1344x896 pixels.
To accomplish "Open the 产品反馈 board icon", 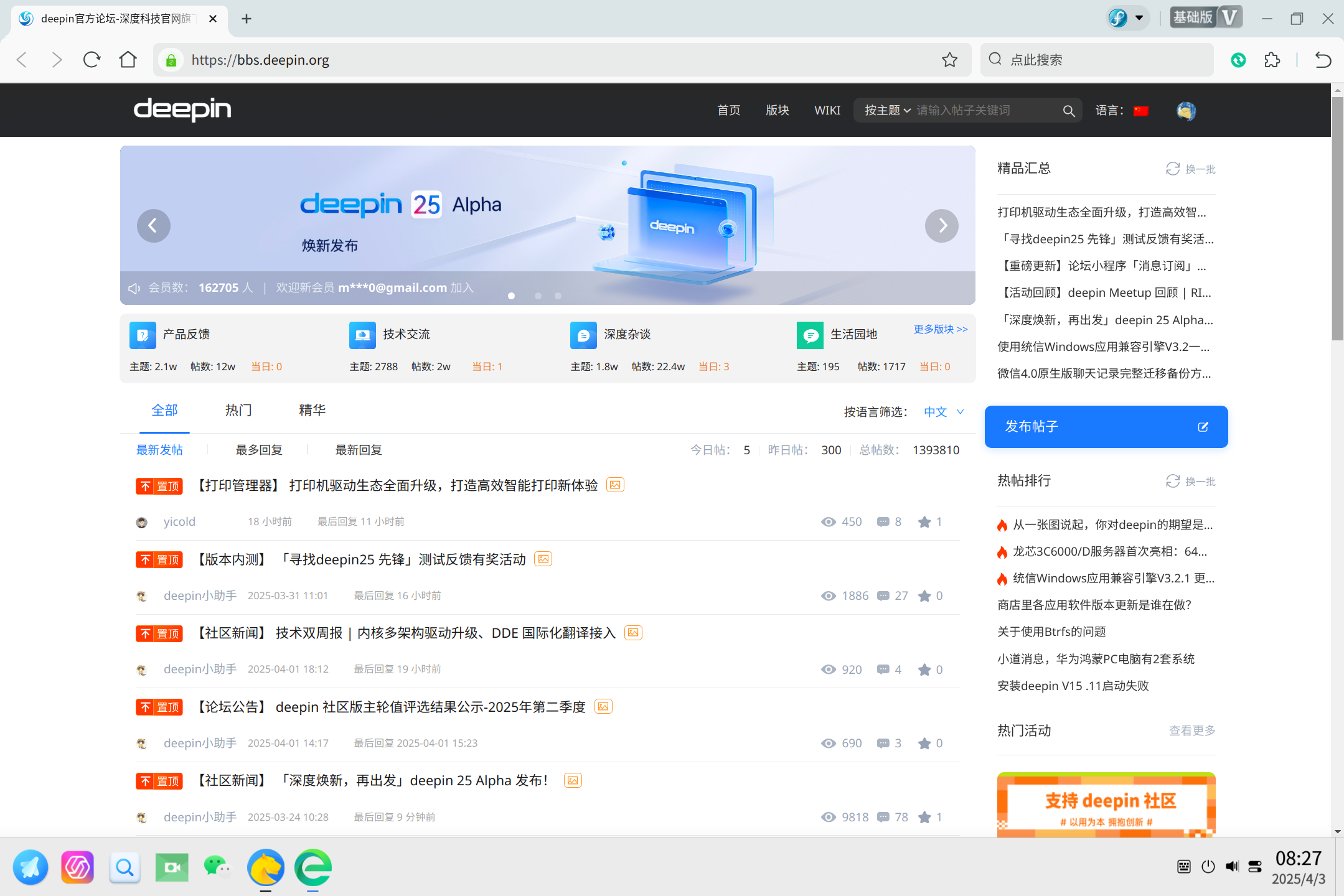I will tap(143, 335).
